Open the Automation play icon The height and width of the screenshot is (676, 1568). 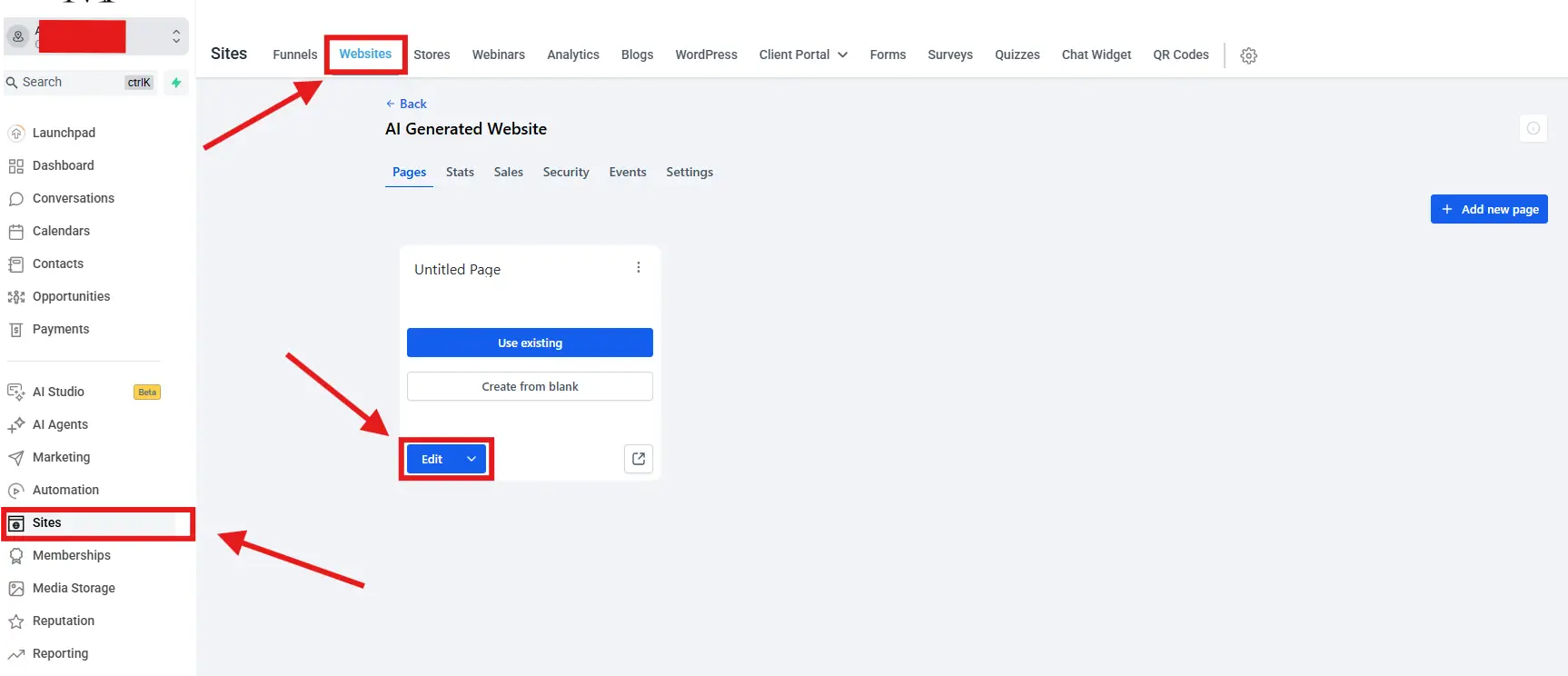coord(16,491)
